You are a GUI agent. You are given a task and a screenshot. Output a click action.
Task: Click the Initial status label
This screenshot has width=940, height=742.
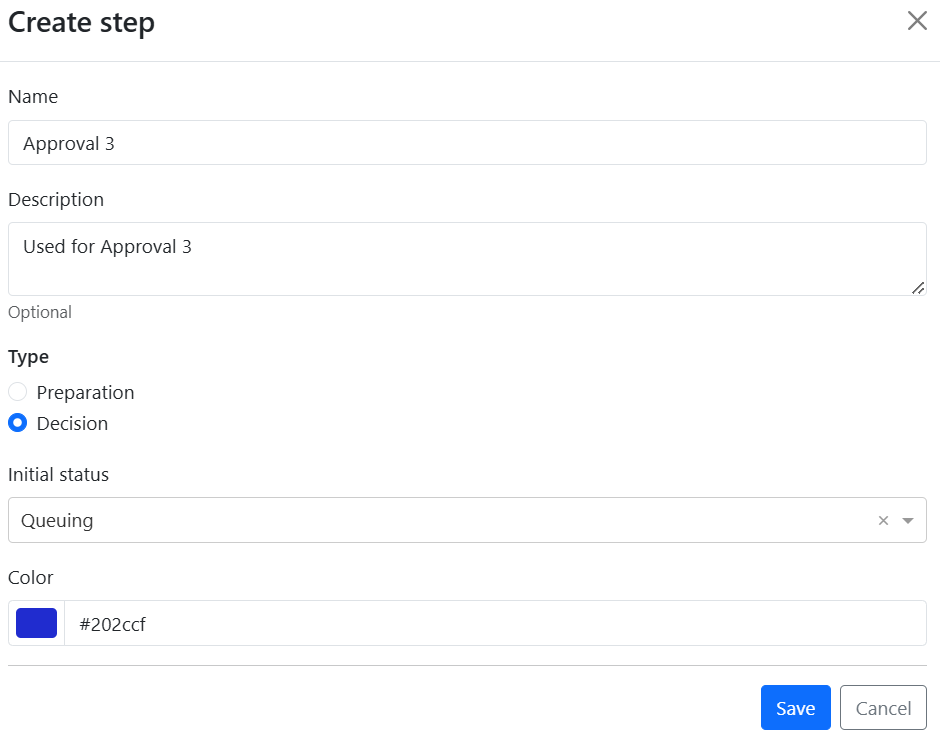(58, 475)
